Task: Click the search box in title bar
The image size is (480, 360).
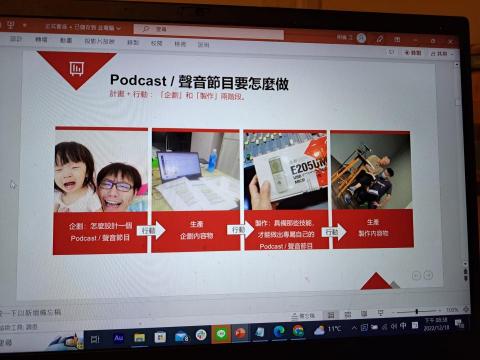Action: click(209, 31)
